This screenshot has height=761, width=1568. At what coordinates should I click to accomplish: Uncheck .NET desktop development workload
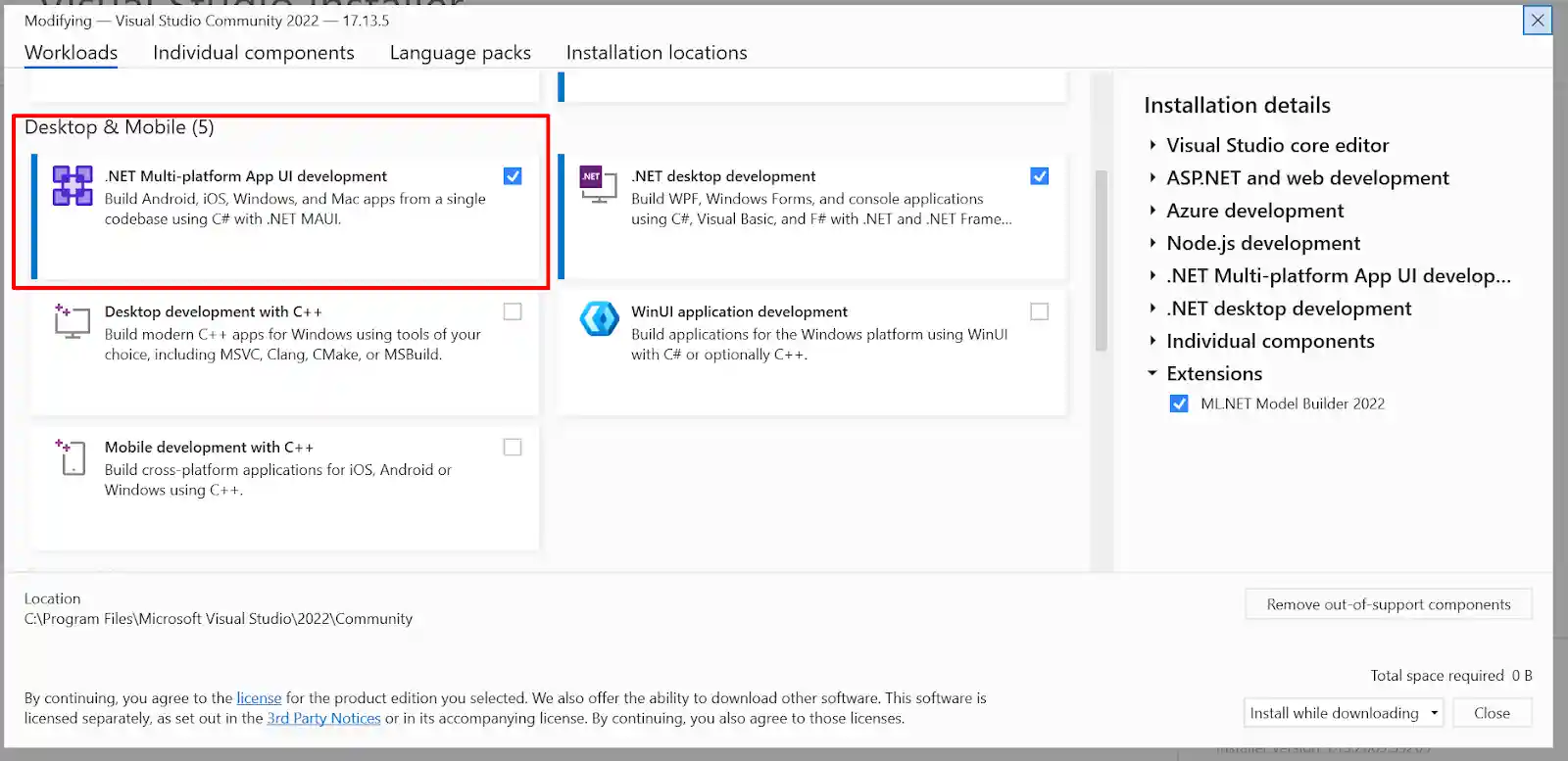click(x=1040, y=176)
